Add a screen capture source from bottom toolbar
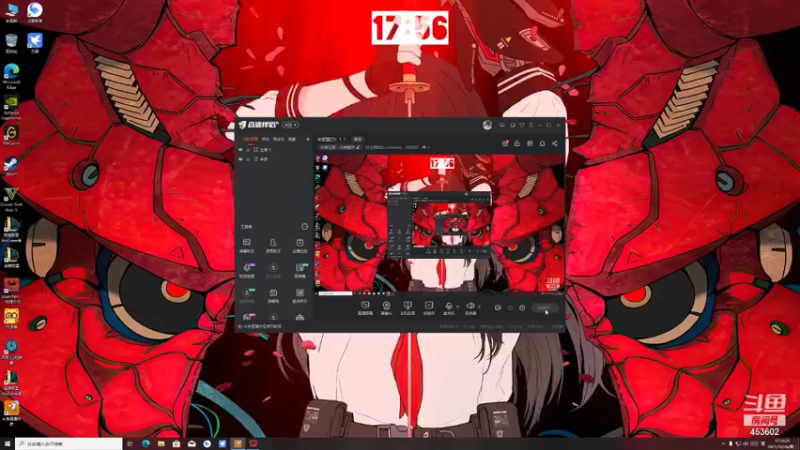 coord(365,307)
